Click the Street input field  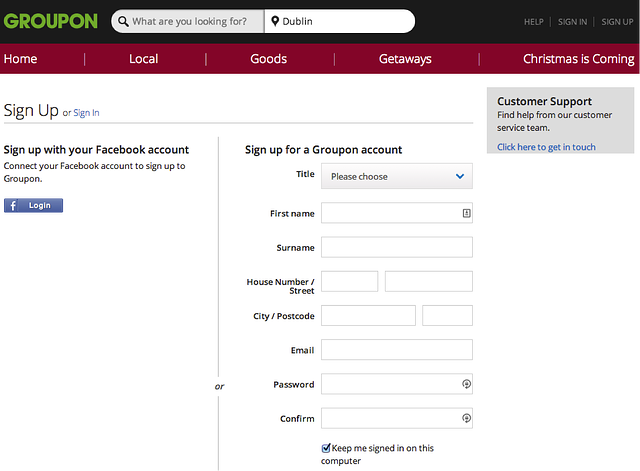coord(429,281)
